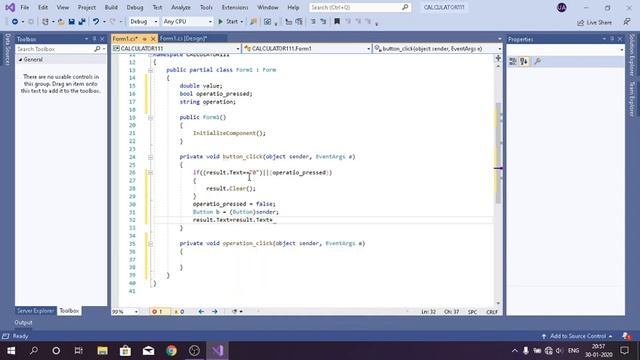Switch to the Form1.cs [Design] tab

pos(183,38)
